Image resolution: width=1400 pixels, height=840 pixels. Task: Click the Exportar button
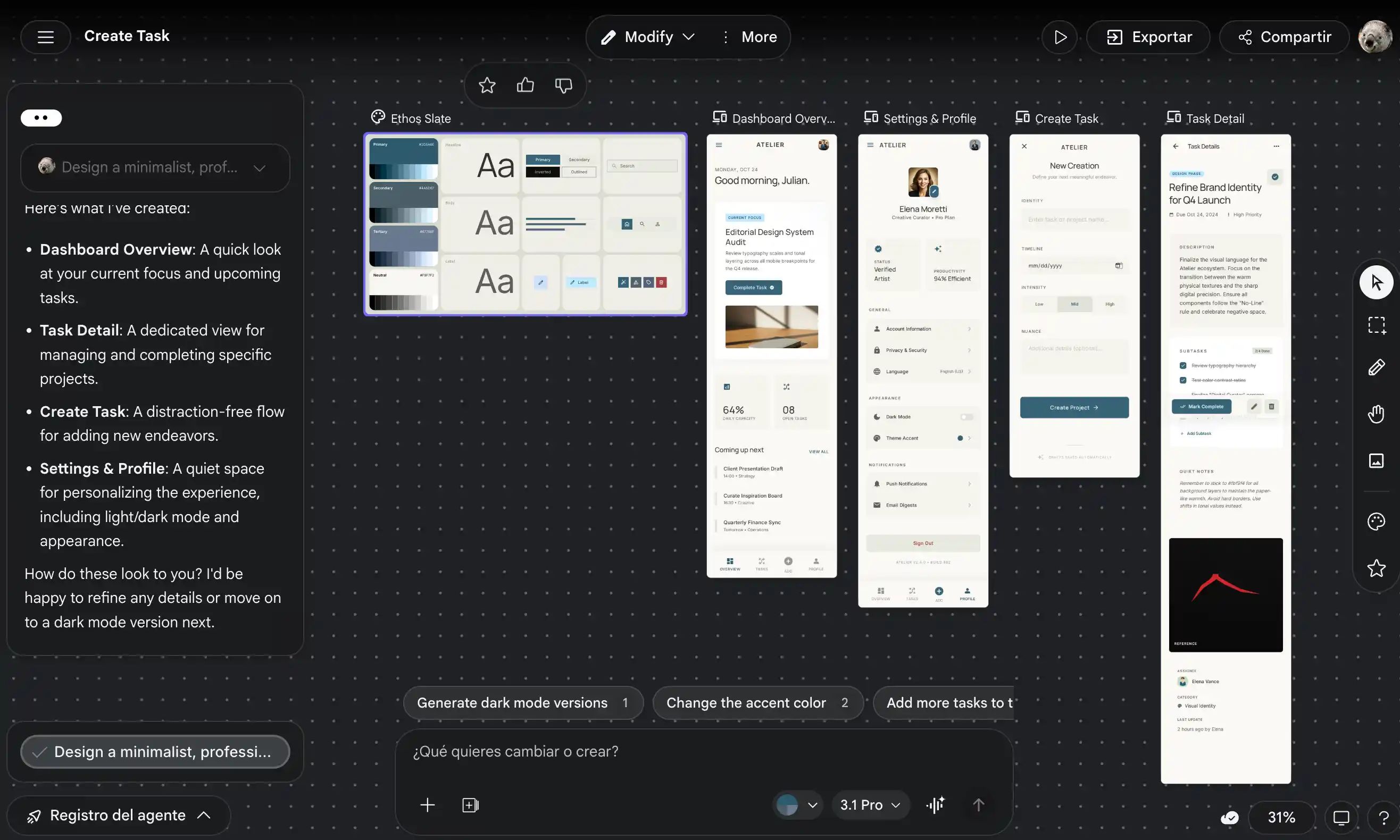[1148, 37]
